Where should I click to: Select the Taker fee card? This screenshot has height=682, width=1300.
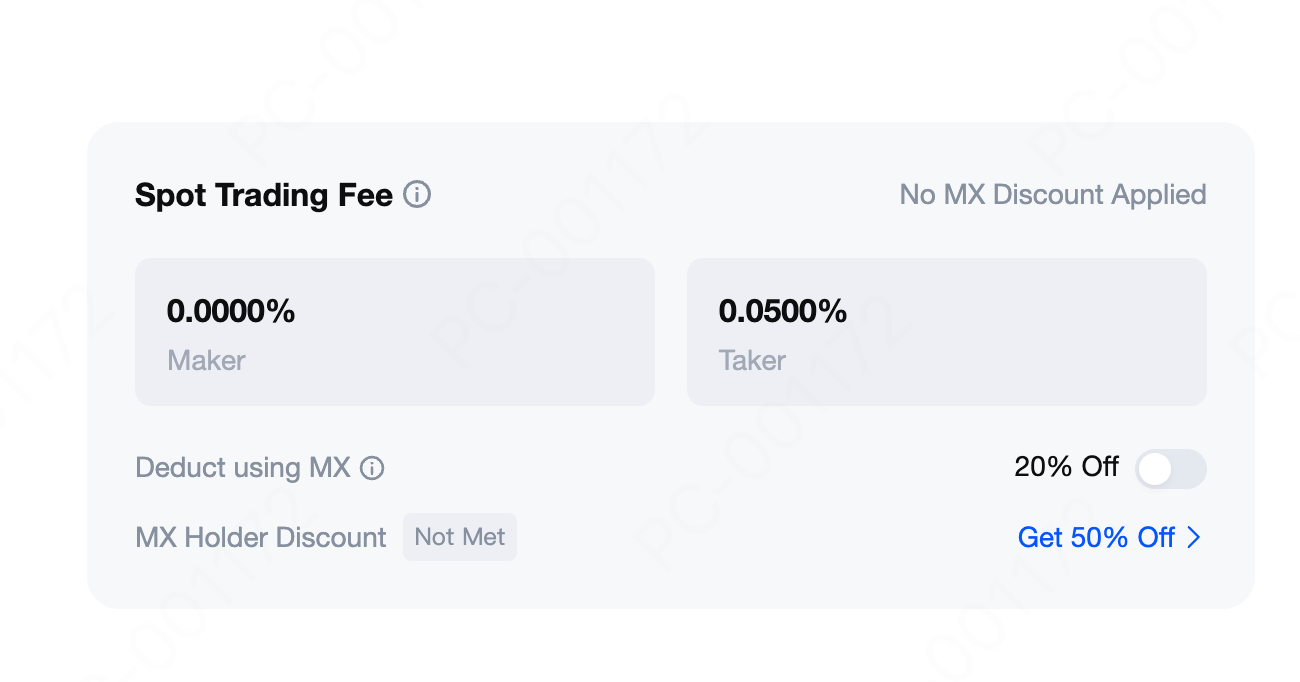point(946,332)
